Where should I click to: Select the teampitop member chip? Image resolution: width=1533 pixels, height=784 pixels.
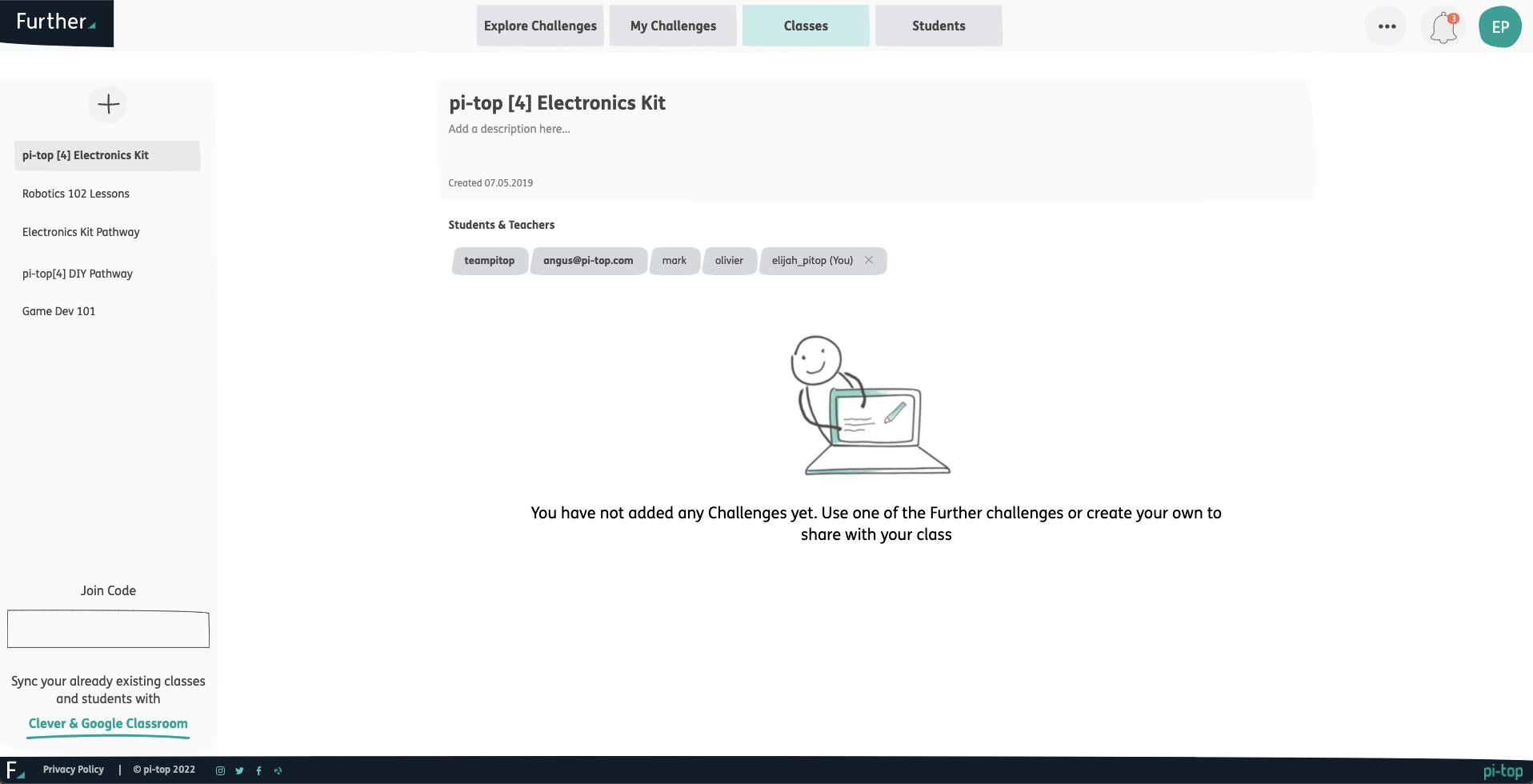pyautogui.click(x=490, y=261)
